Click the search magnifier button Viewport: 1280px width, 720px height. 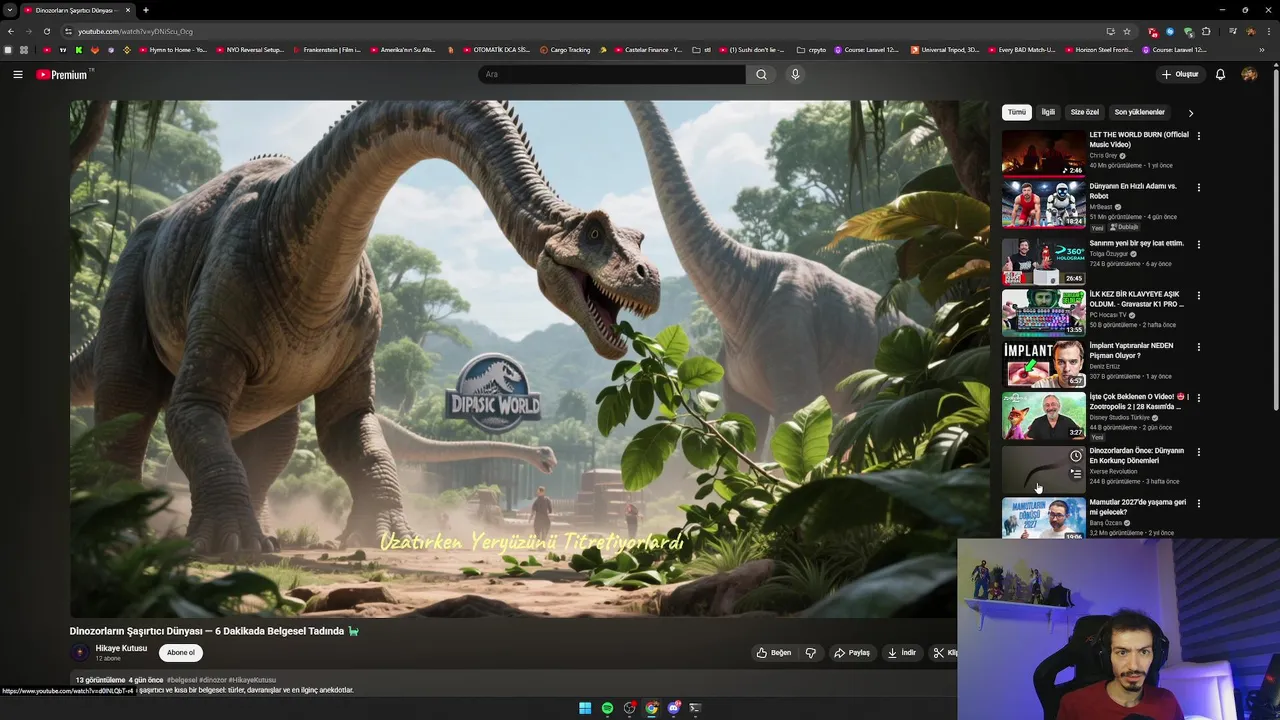(761, 74)
